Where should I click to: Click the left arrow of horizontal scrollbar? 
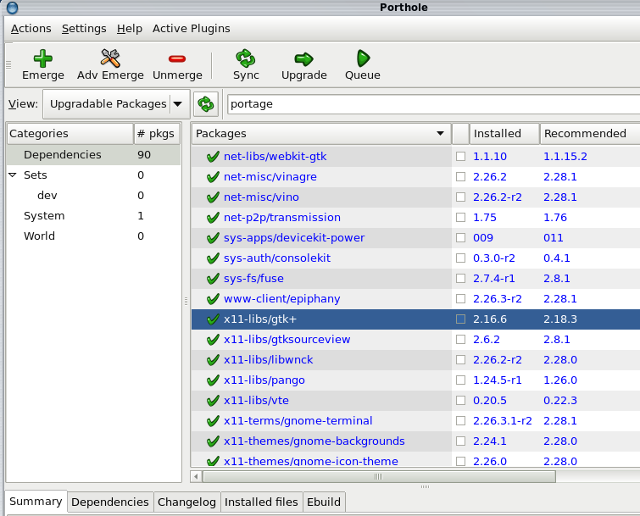196,476
